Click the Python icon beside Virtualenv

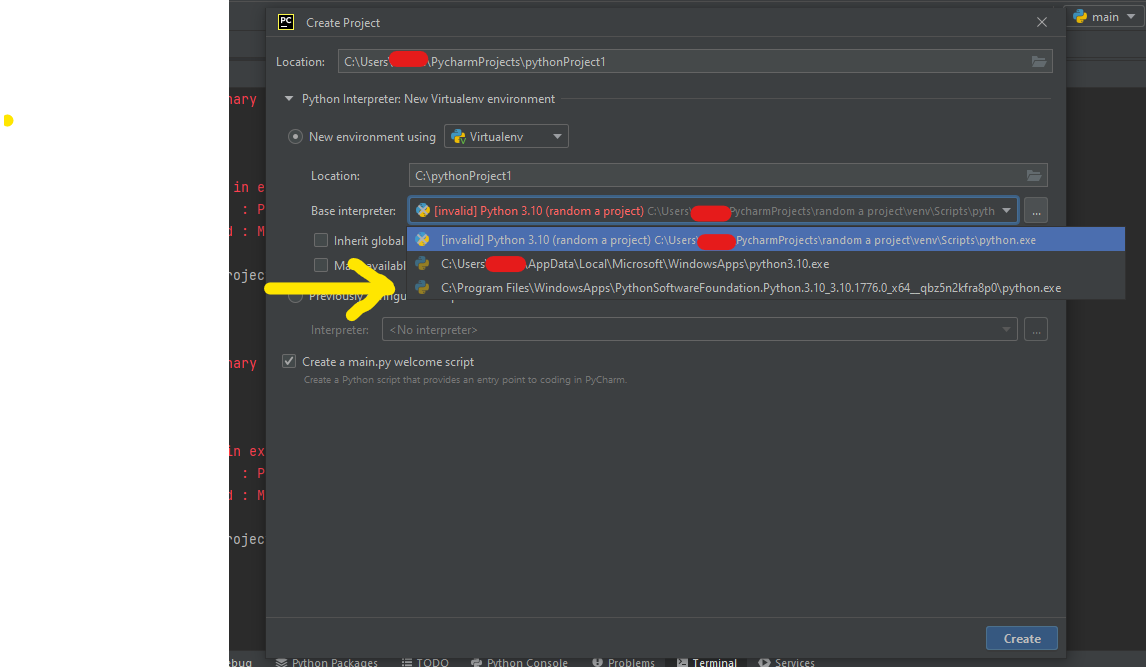click(458, 137)
